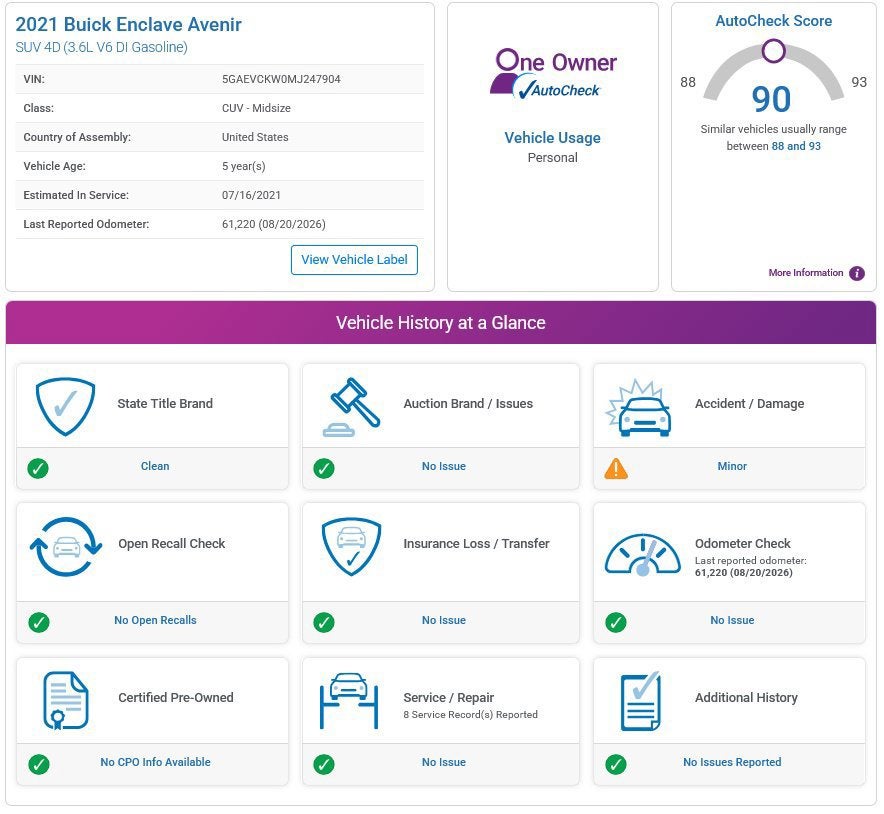Click the Country of Assembly value United States
Viewport: 884px width, 814px height.
[x=255, y=137]
